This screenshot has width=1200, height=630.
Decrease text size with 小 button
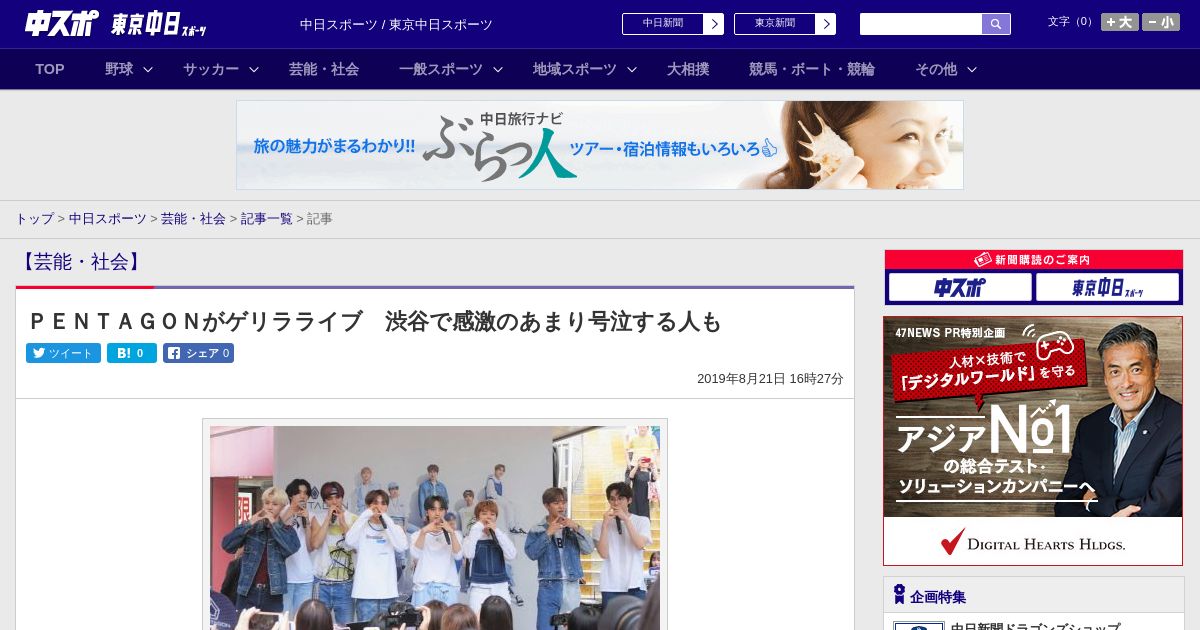tap(1161, 22)
